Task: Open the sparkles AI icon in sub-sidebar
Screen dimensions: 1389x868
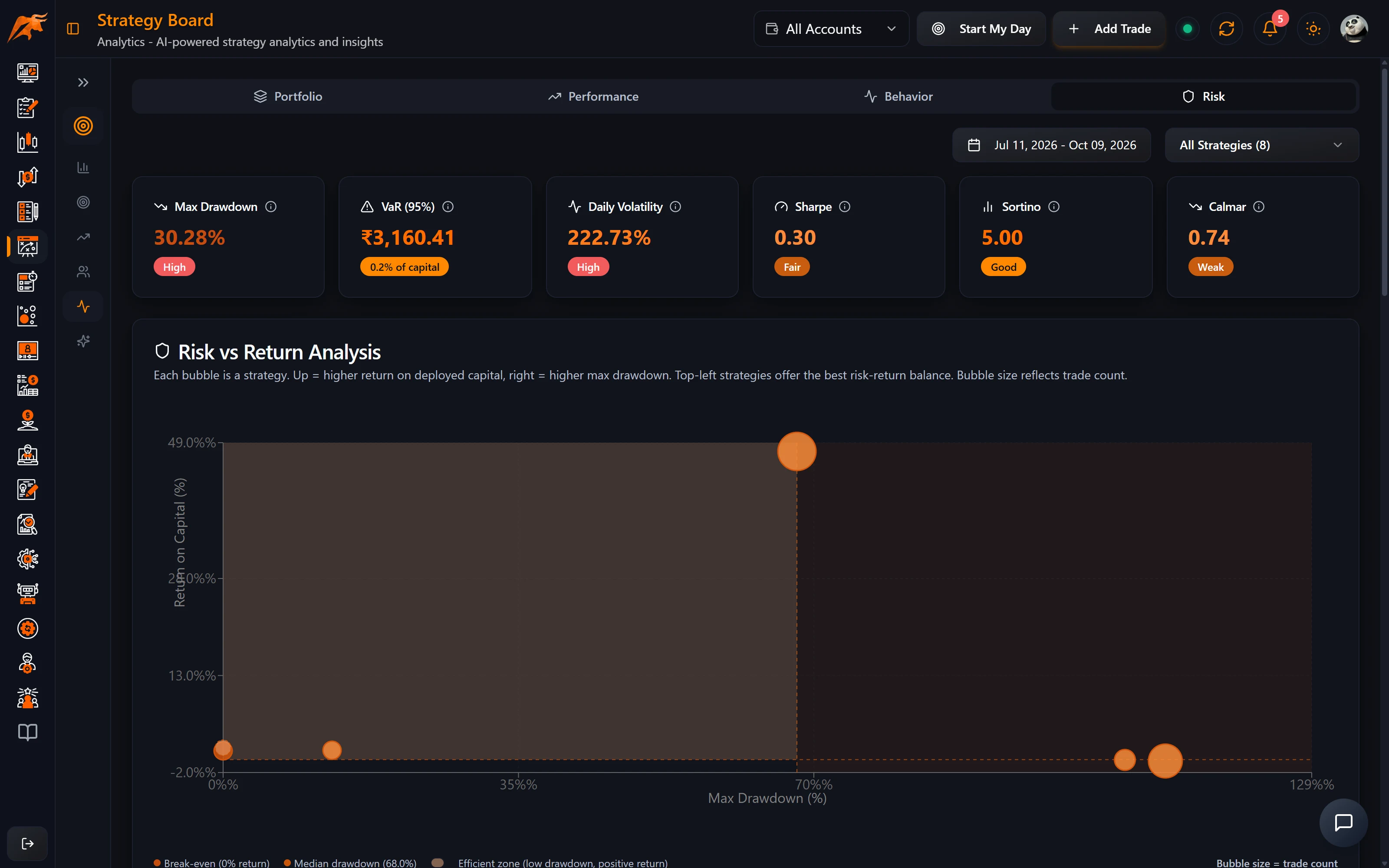Action: (83, 341)
